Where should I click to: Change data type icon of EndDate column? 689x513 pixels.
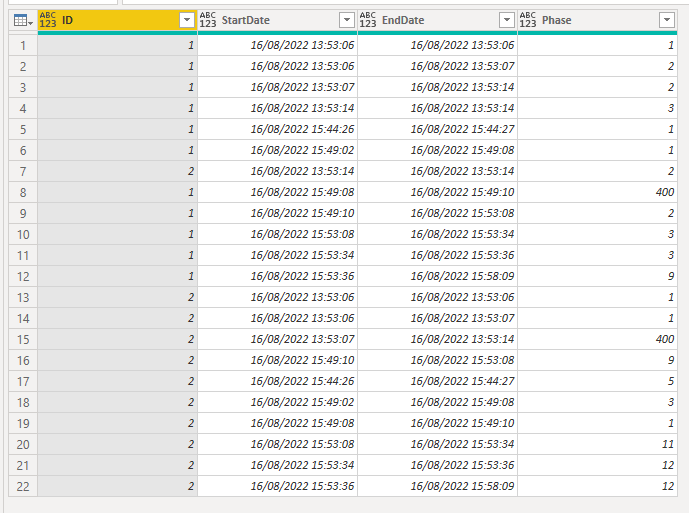tap(368, 20)
